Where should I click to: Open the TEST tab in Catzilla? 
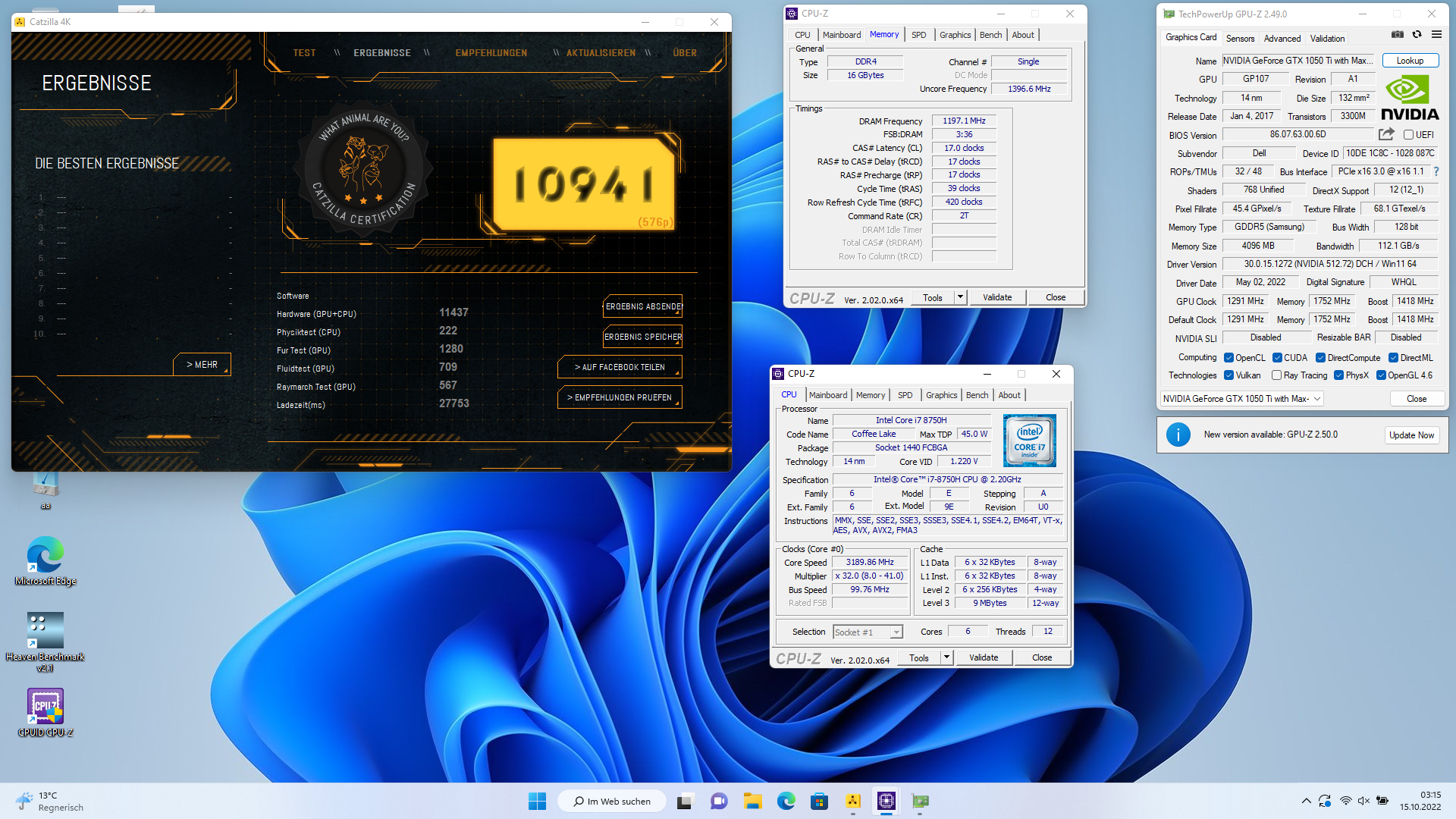[x=304, y=53]
